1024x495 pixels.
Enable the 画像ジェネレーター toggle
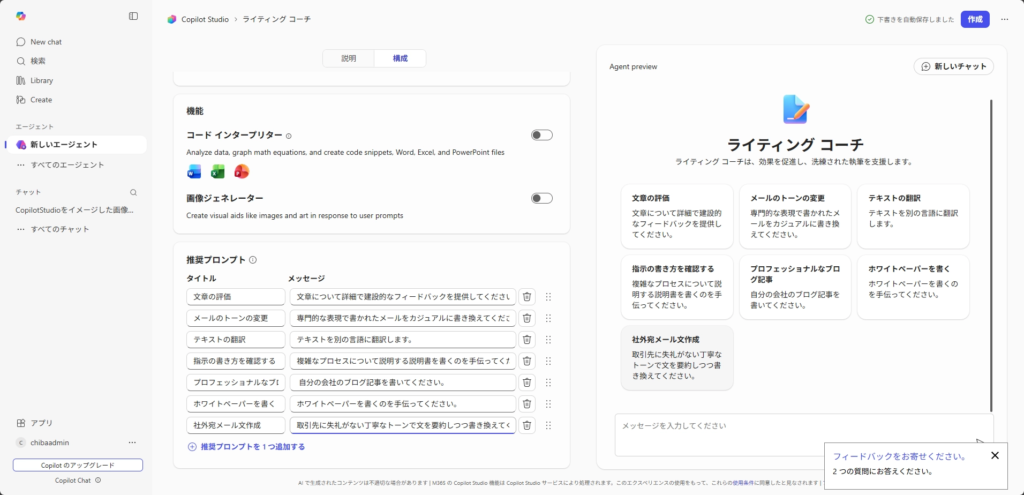point(541,198)
